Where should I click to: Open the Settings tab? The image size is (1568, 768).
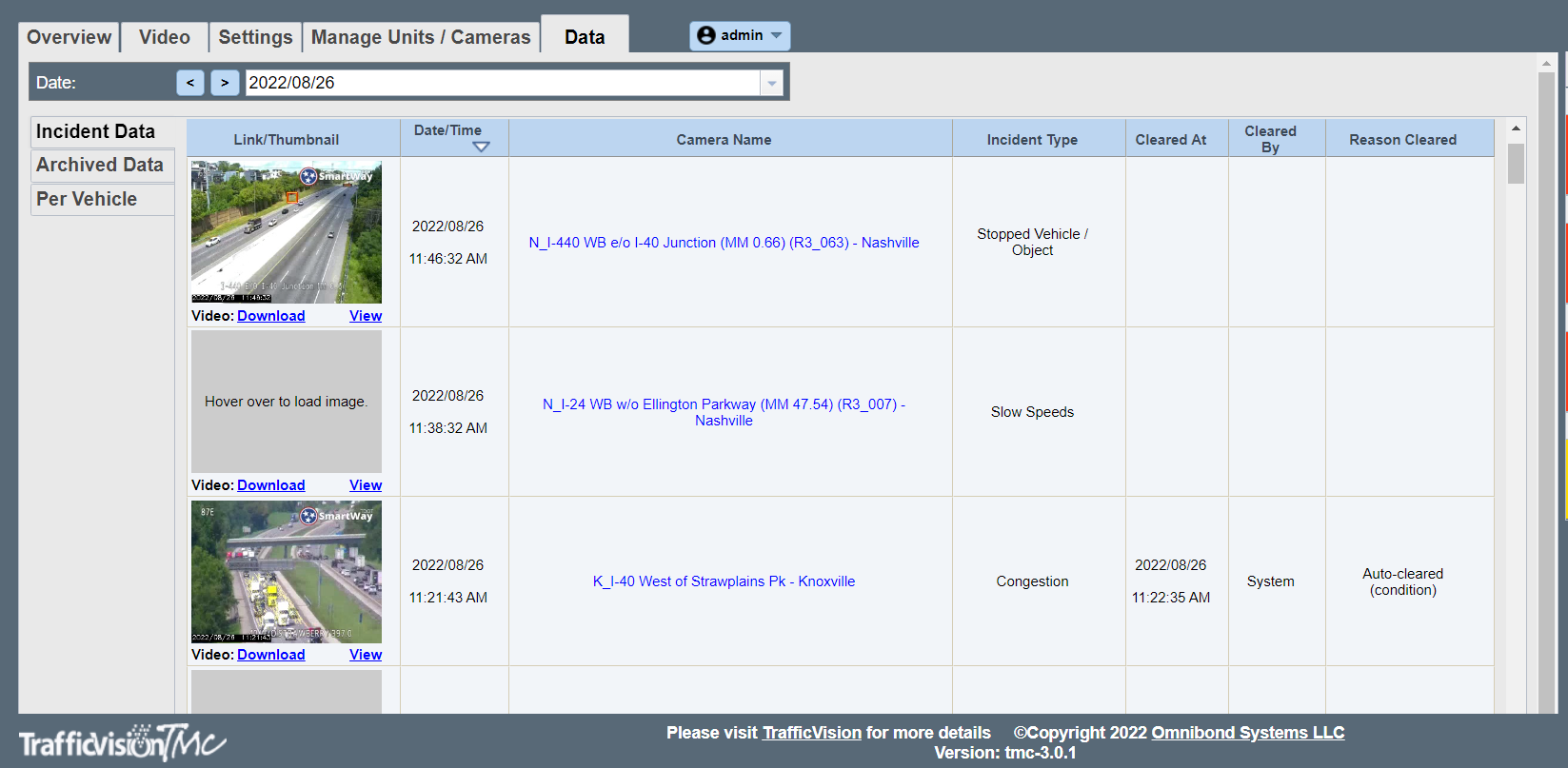(x=255, y=37)
